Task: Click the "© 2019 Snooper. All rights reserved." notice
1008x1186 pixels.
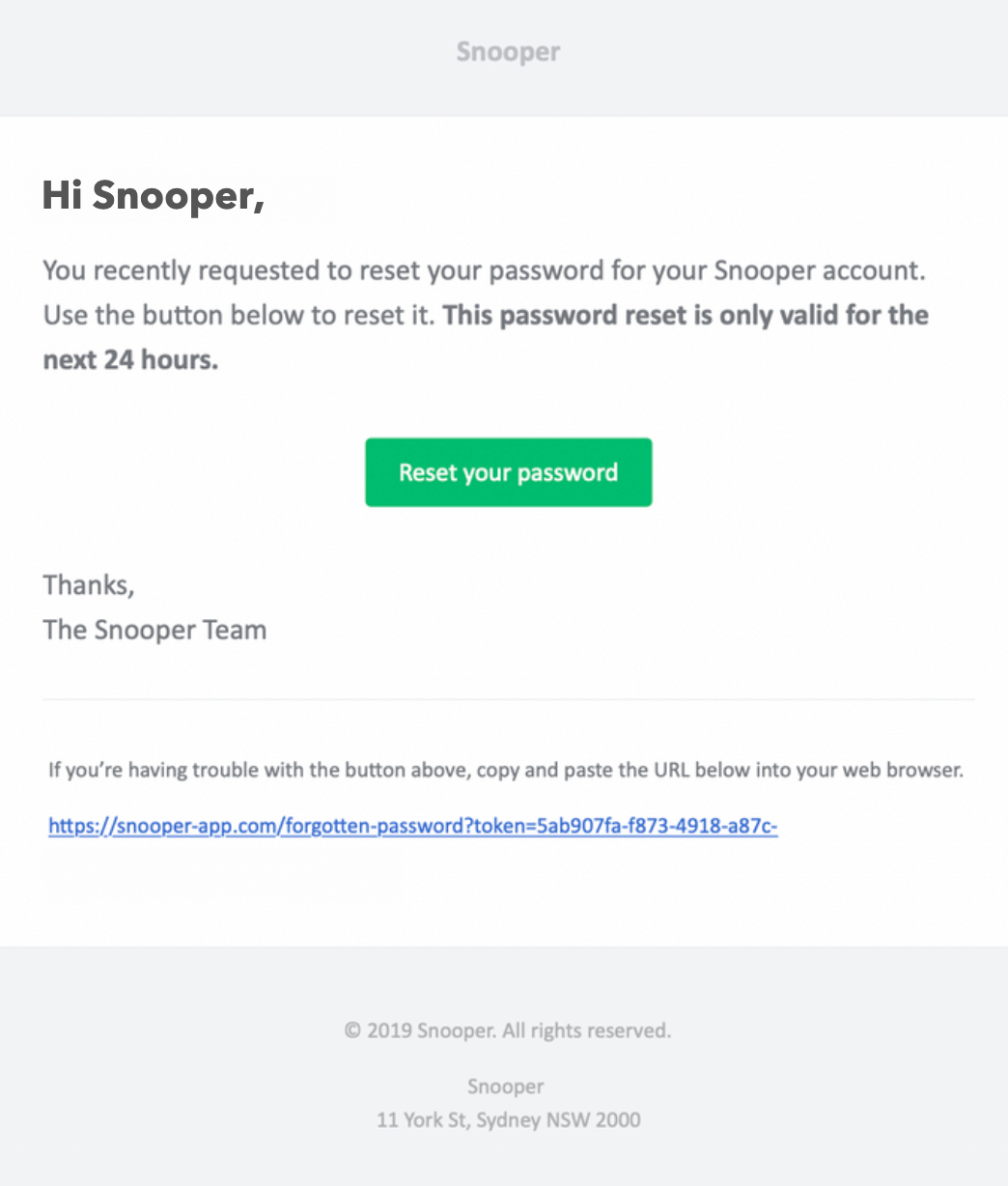Action: click(508, 1031)
